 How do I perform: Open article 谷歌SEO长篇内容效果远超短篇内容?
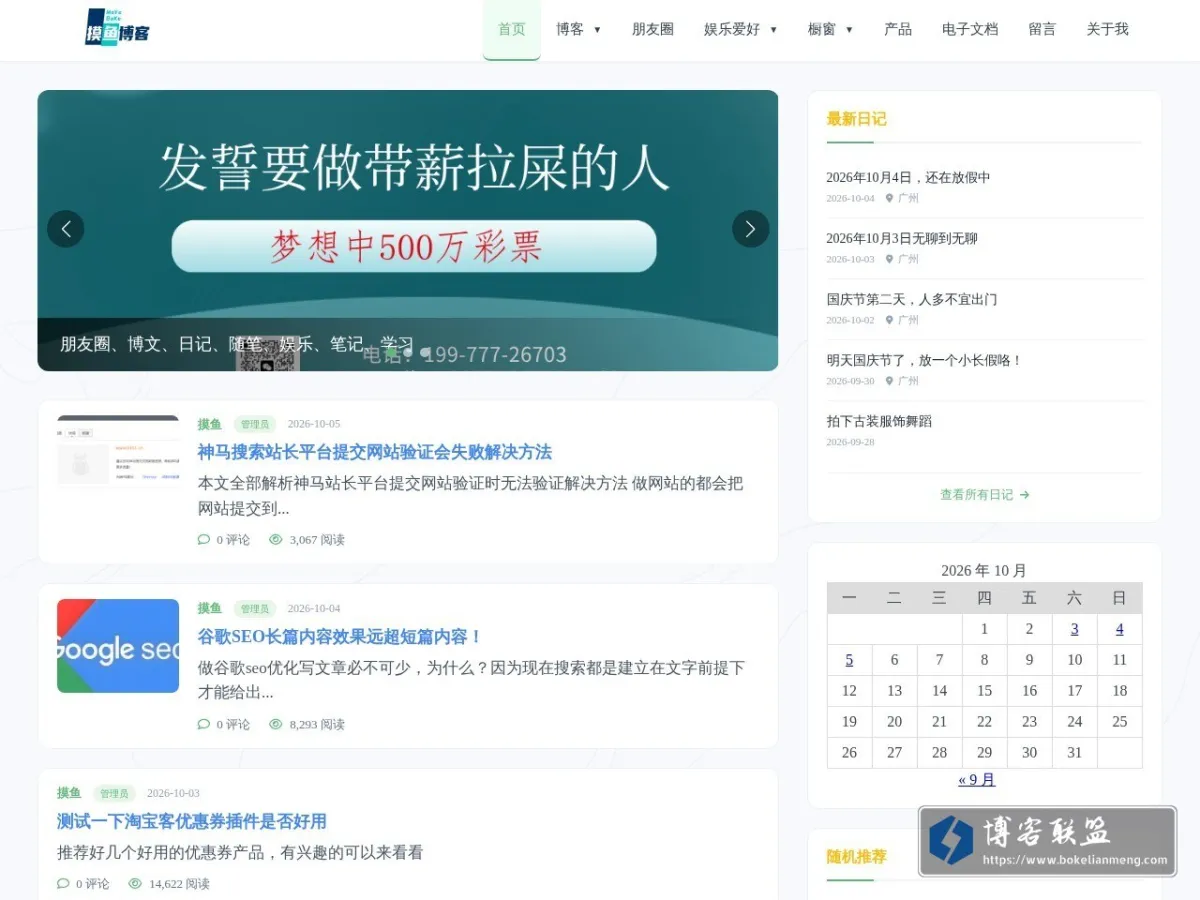[340, 637]
